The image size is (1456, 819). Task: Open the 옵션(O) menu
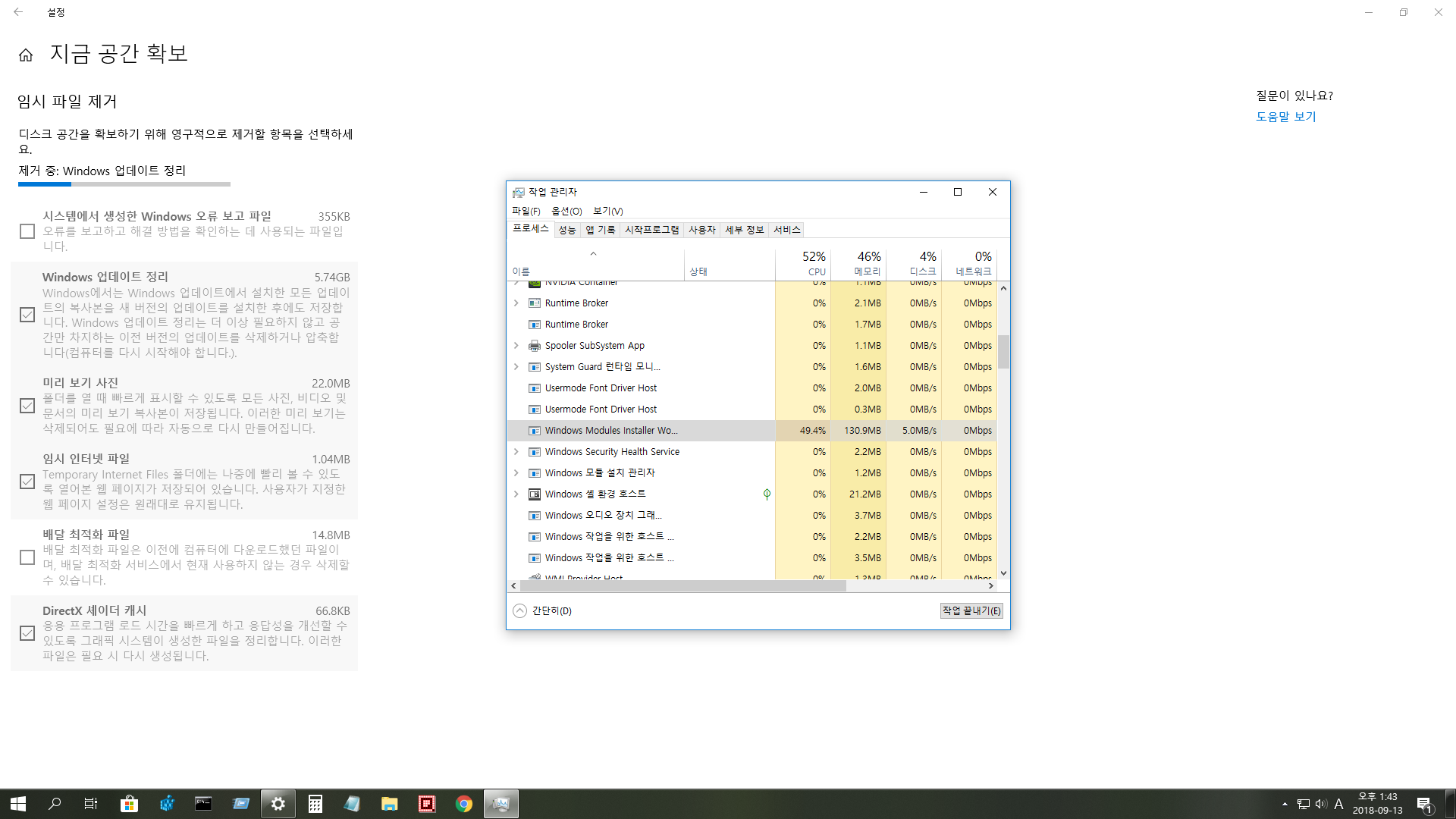566,212
